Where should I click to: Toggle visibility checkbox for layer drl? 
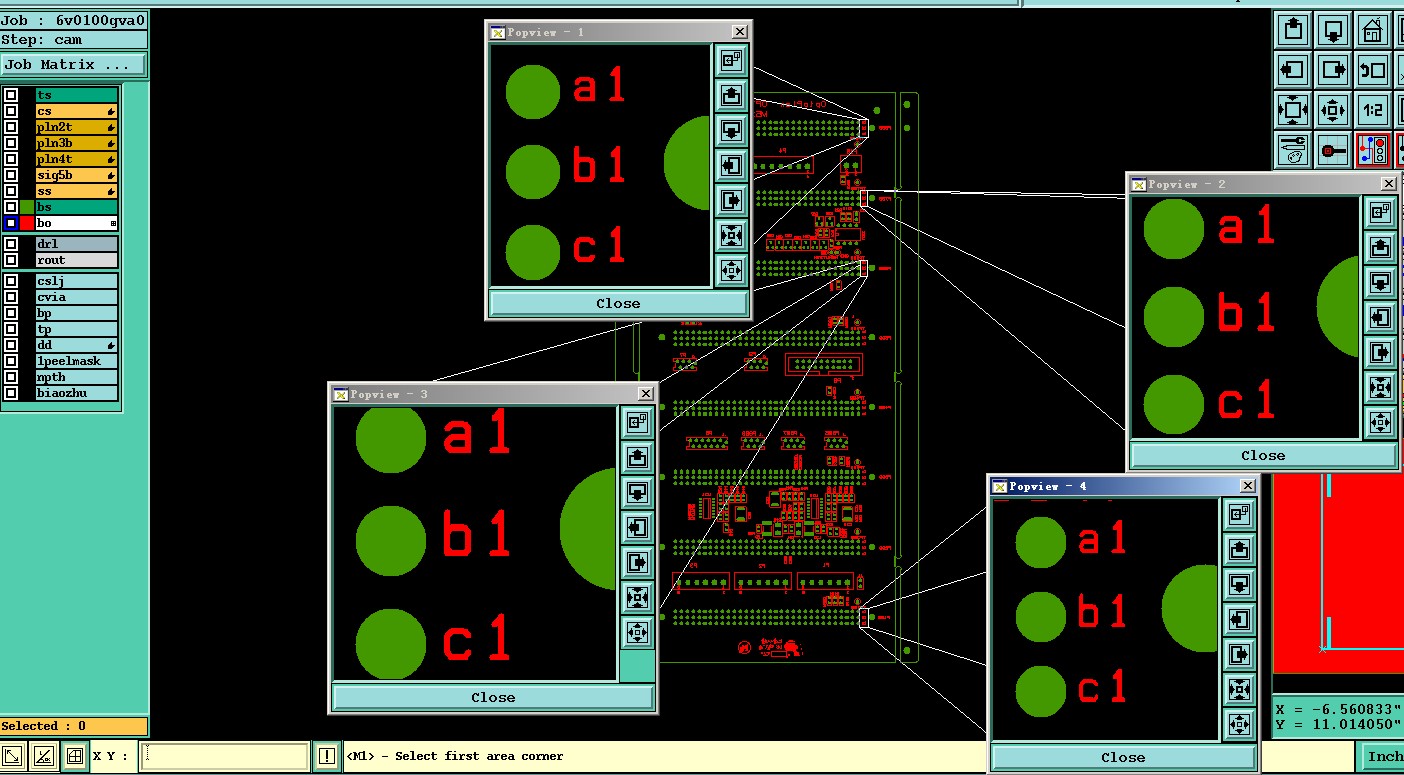coord(11,244)
